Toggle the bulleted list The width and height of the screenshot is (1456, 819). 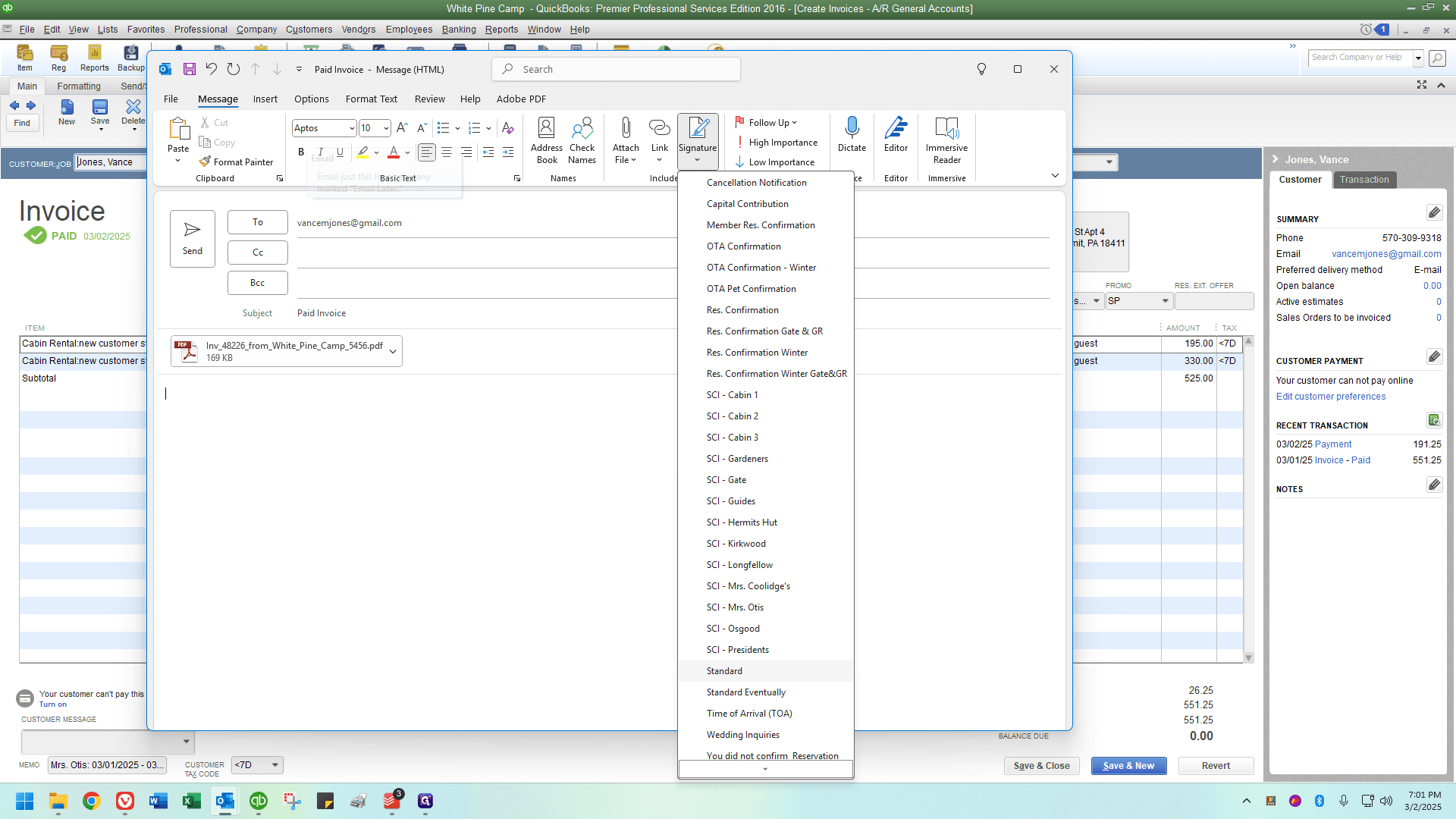tap(444, 128)
